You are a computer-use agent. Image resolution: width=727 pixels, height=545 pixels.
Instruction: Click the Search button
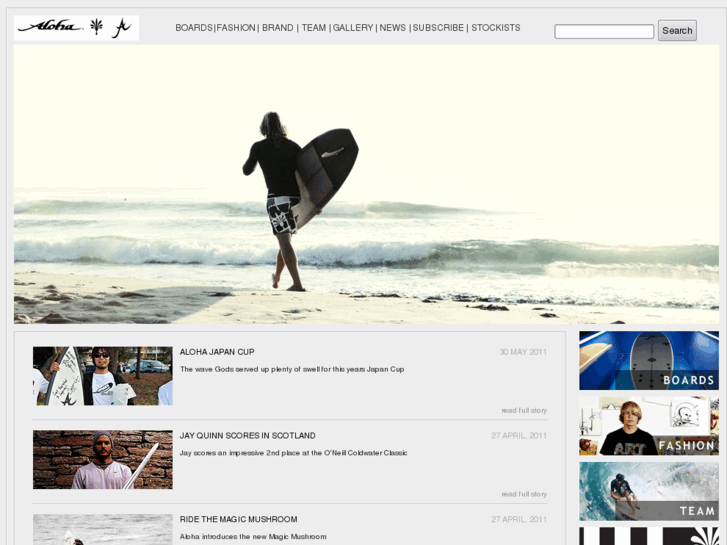pyautogui.click(x=677, y=31)
